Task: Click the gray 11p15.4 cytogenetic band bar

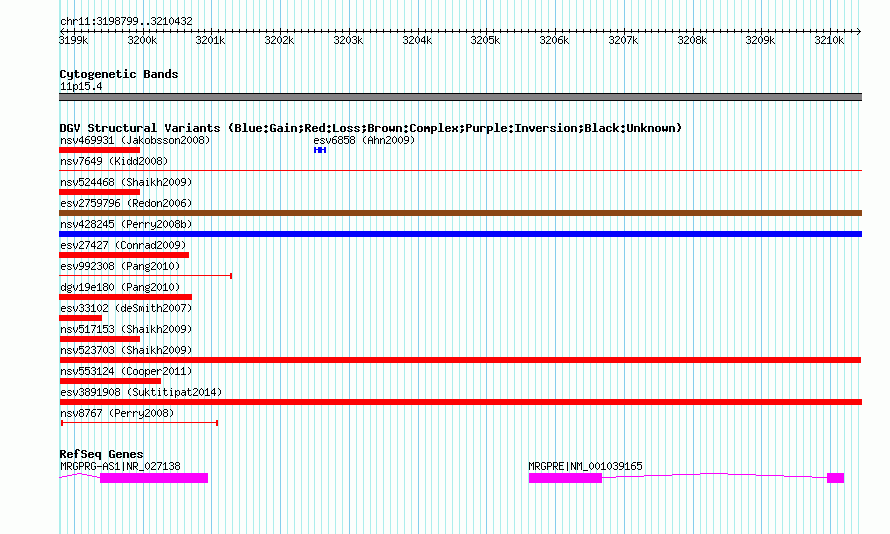Action: (460, 97)
